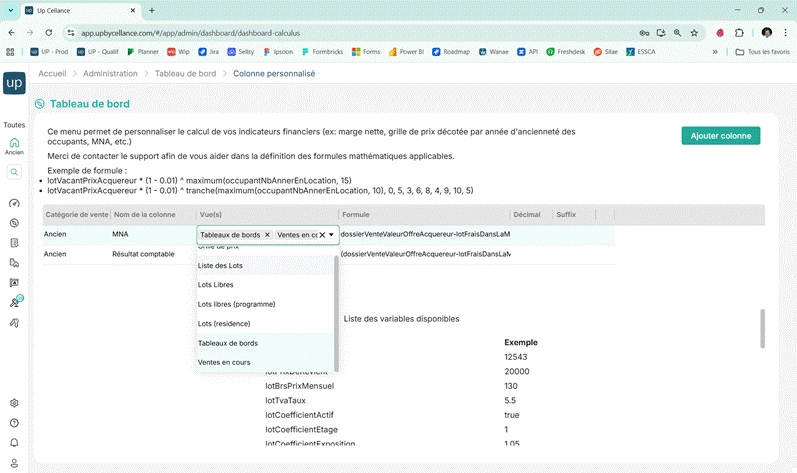
Task: Show more bookmarks chevron
Action: [x=715, y=52]
